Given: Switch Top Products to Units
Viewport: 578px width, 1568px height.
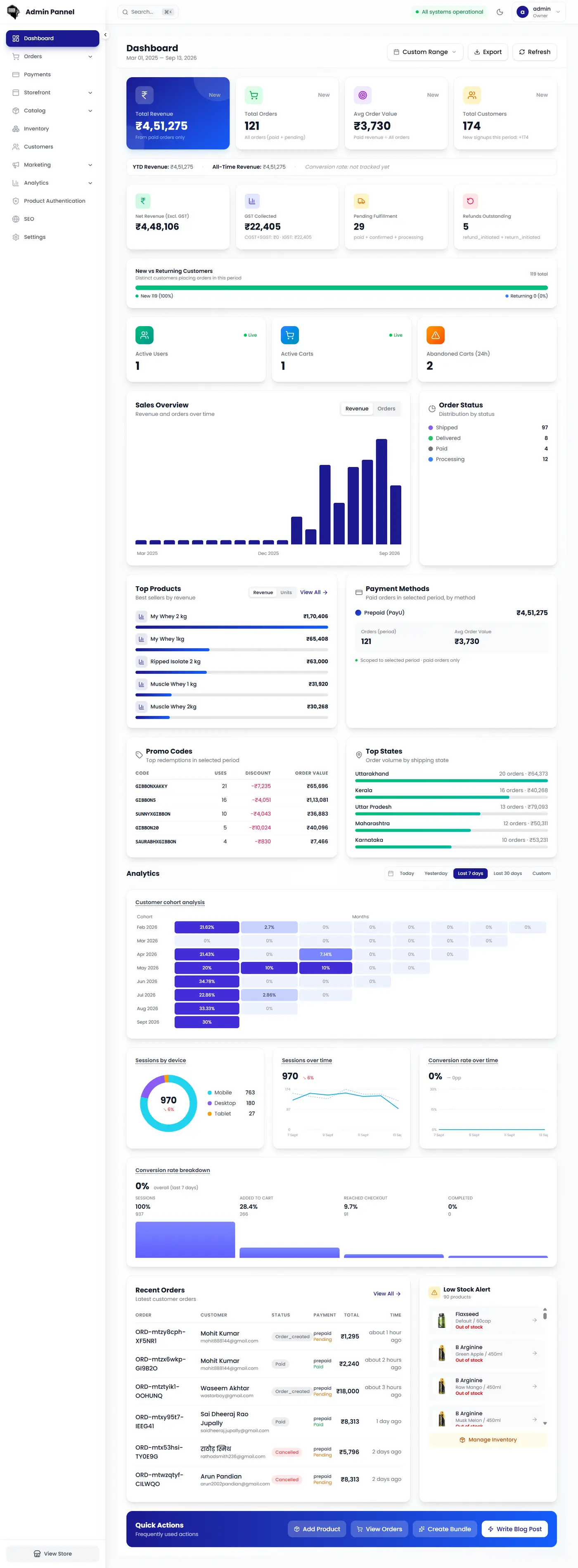Looking at the screenshot, I should [286, 592].
